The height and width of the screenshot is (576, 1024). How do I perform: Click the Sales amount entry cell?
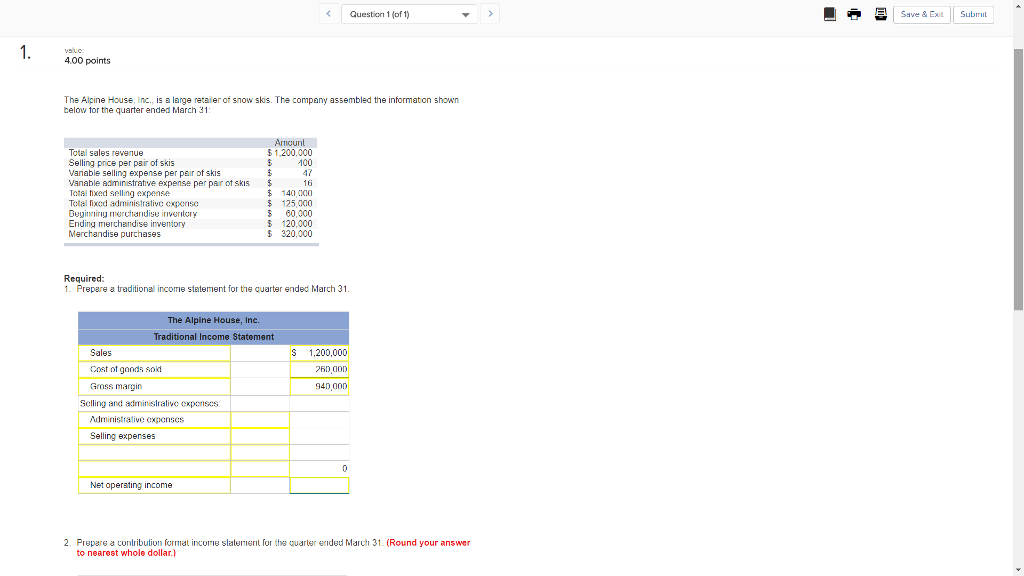[318, 353]
